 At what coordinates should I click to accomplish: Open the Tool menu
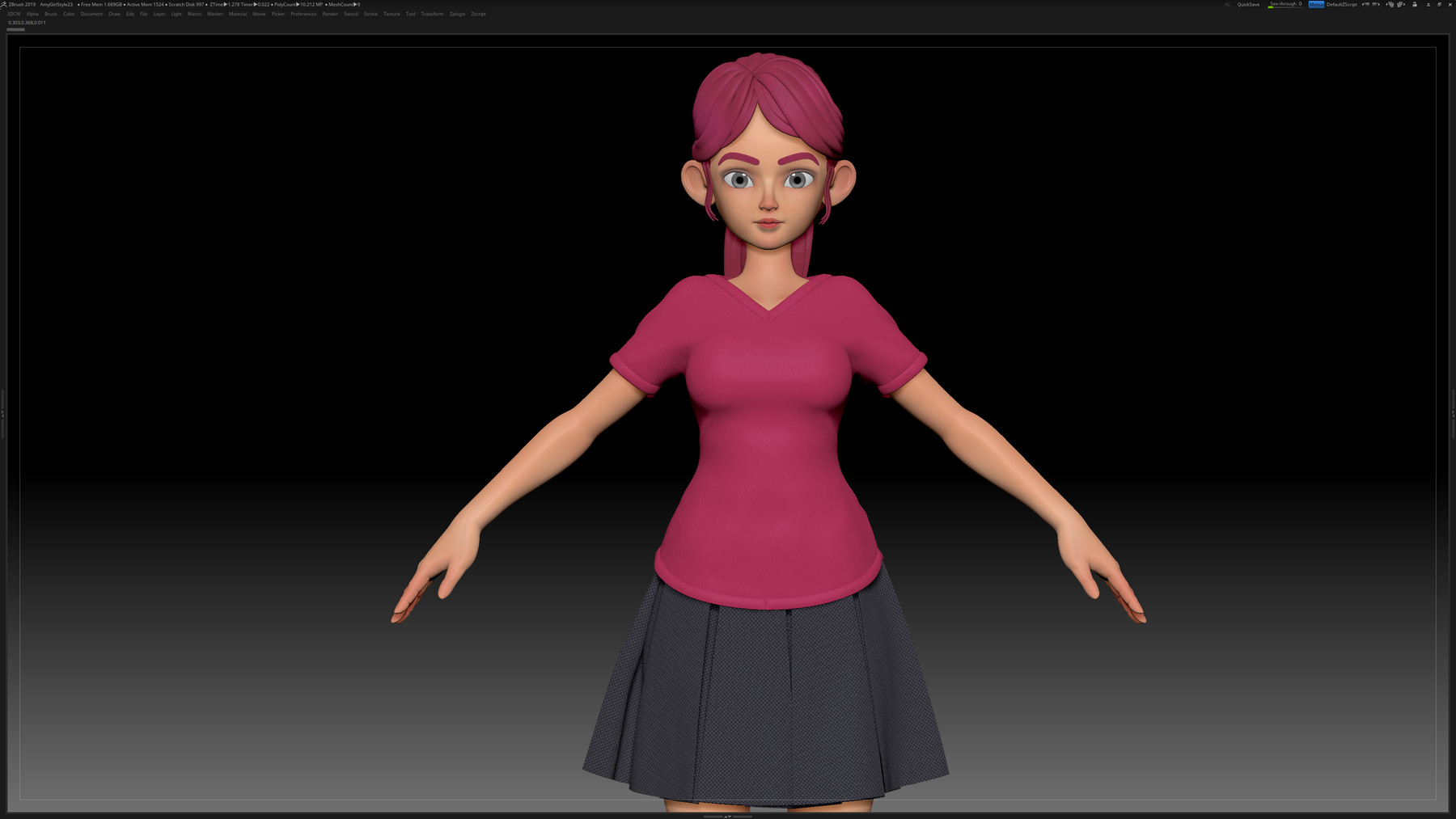(x=409, y=14)
